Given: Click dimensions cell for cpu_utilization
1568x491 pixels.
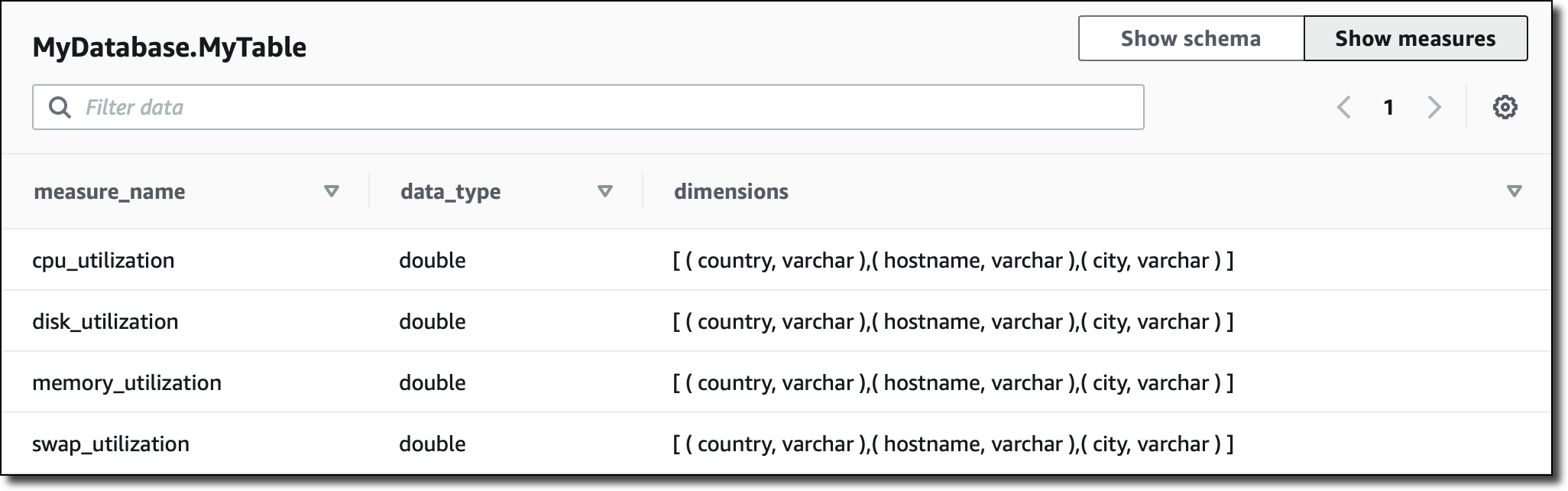Looking at the screenshot, I should click(953, 260).
